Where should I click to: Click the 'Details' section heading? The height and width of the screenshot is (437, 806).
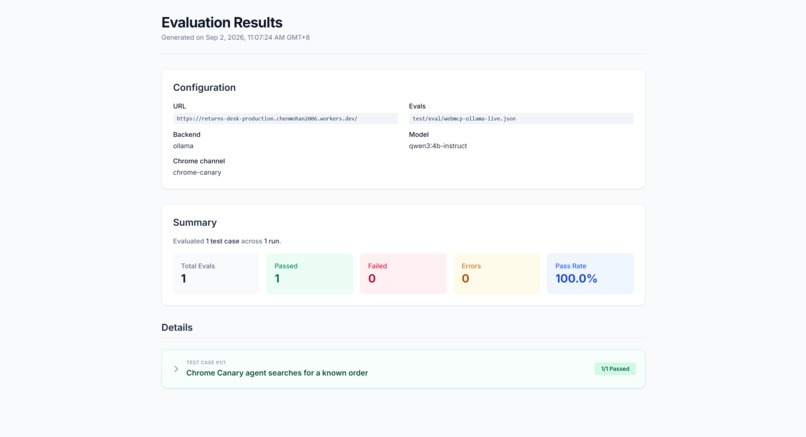pyautogui.click(x=177, y=327)
